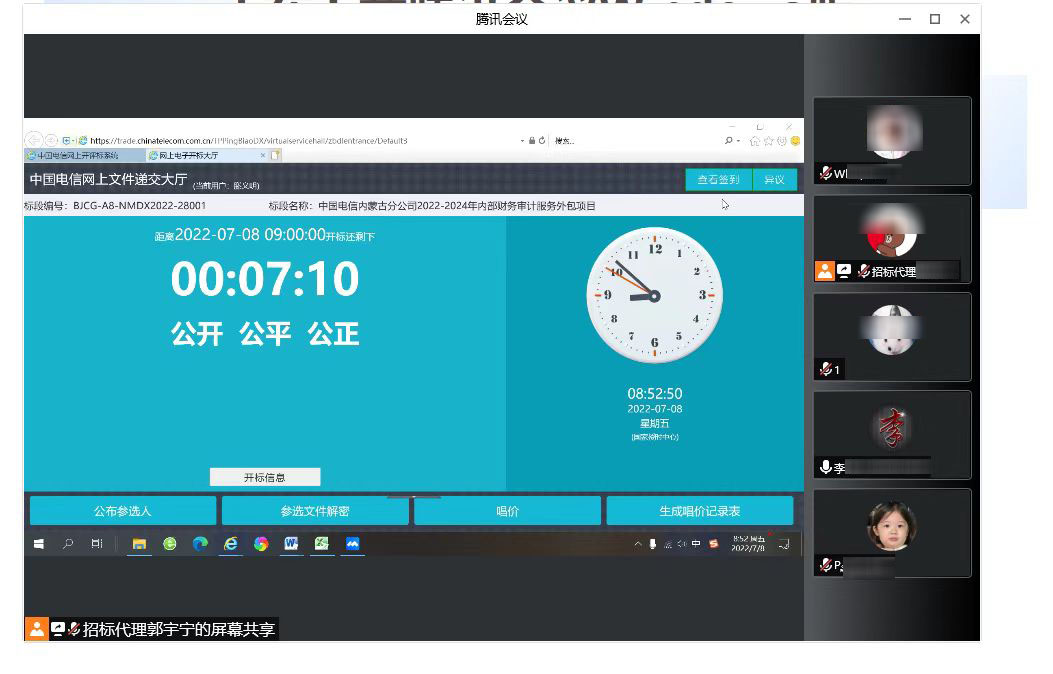Viewport: 1053px width, 674px height.
Task: Switch to Excel on the taskbar
Action: [322, 544]
